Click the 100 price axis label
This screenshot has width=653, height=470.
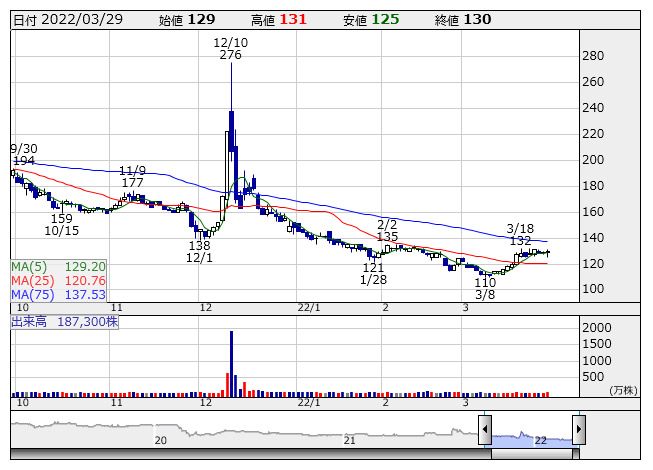[593, 288]
